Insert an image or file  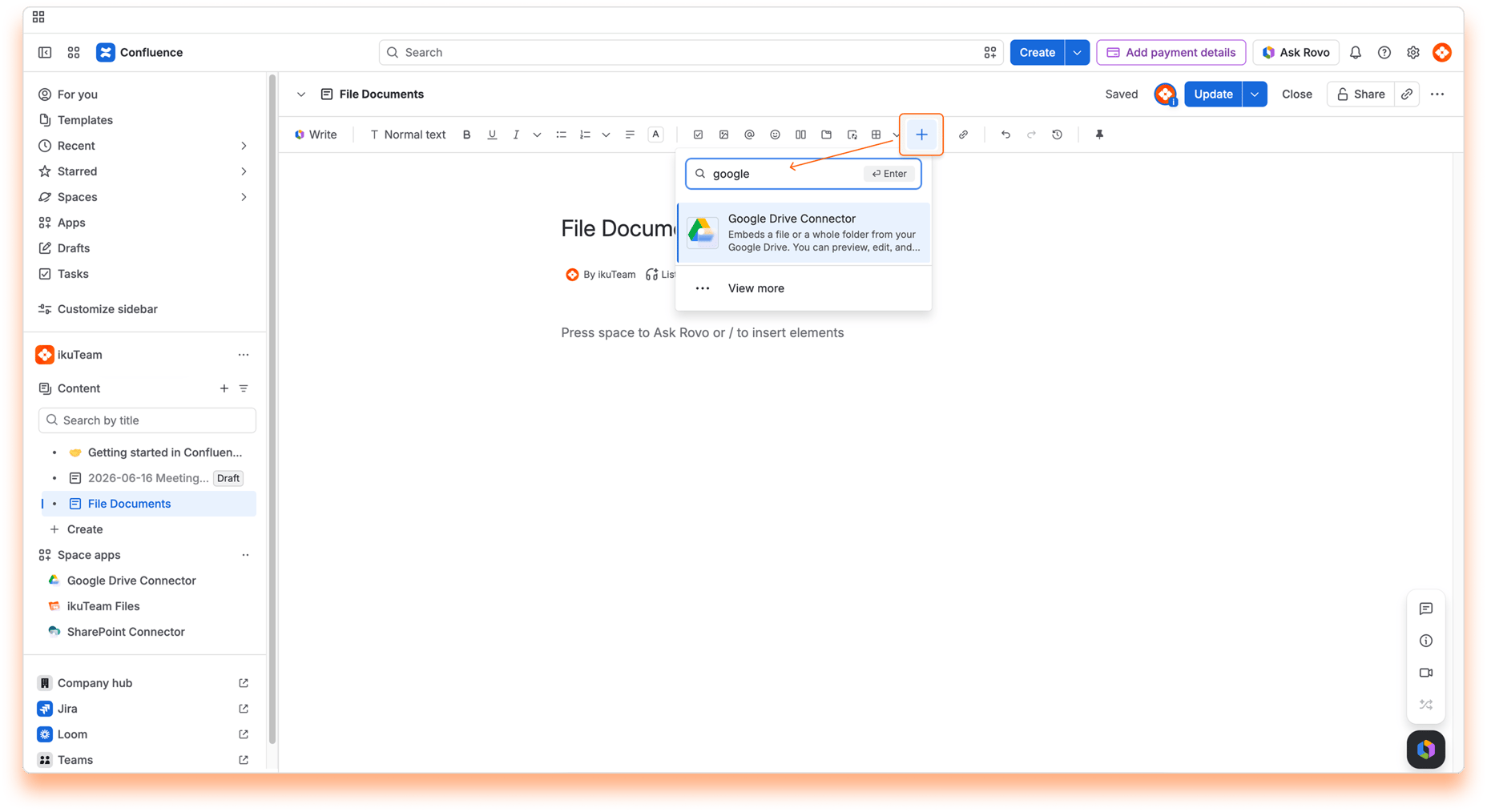[723, 135]
